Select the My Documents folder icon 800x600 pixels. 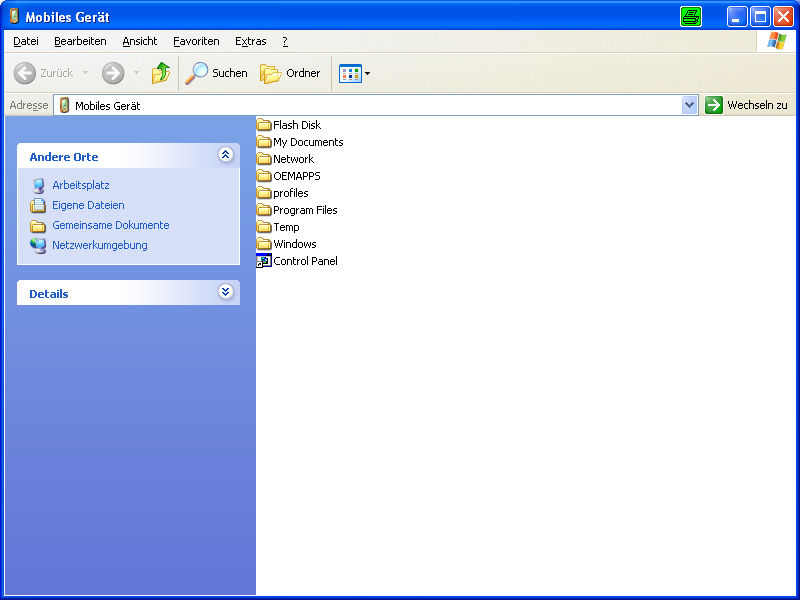[x=264, y=141]
